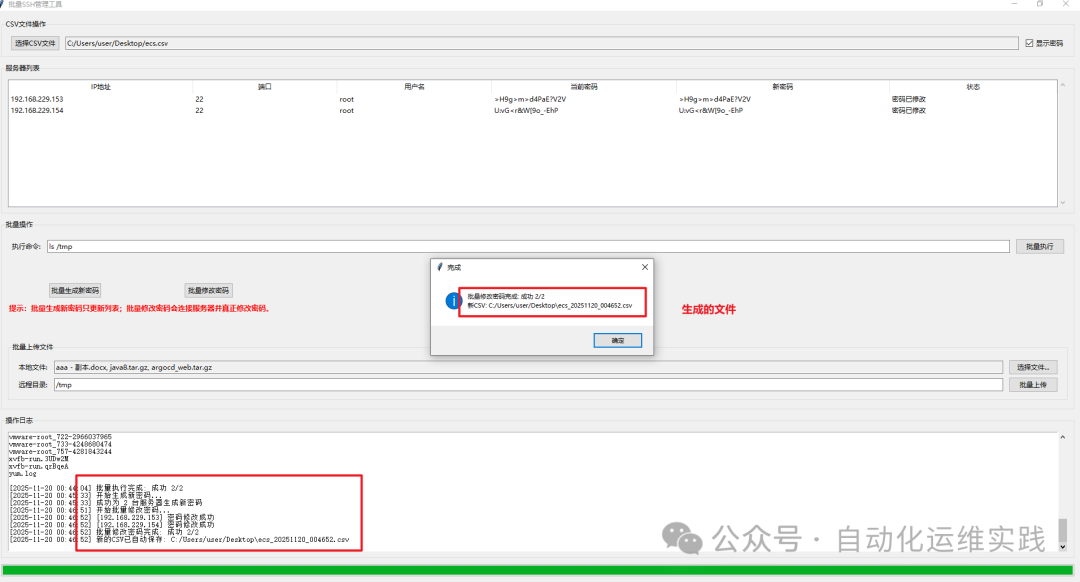Click the 端口 column header
The width and height of the screenshot is (1080, 582).
coord(264,87)
